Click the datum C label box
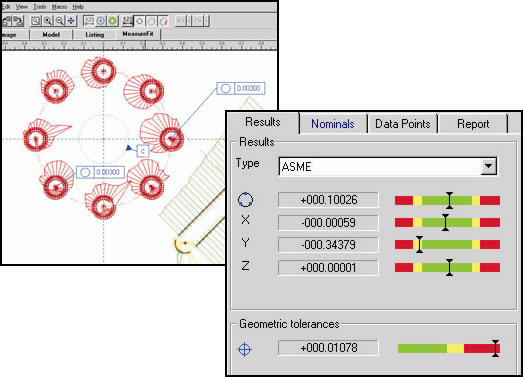This screenshot has width=523, height=377. pyautogui.click(x=143, y=151)
